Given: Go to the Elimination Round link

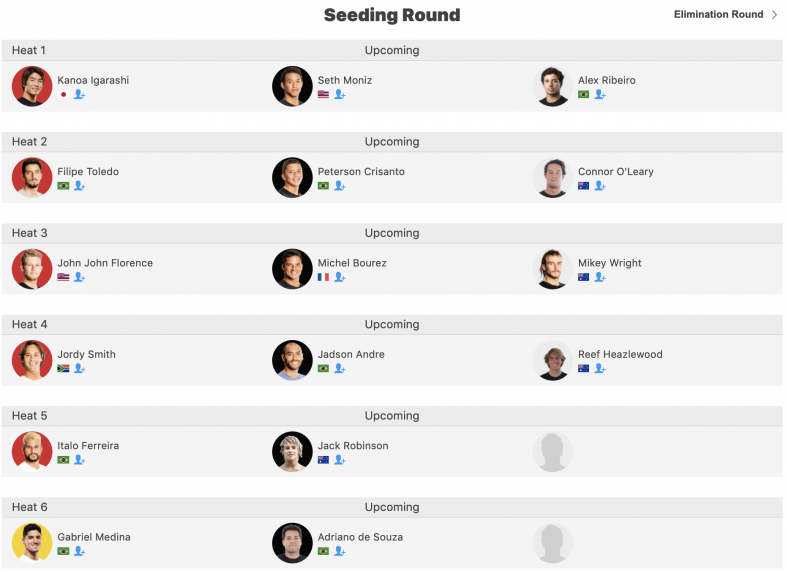Looking at the screenshot, I should [x=718, y=15].
